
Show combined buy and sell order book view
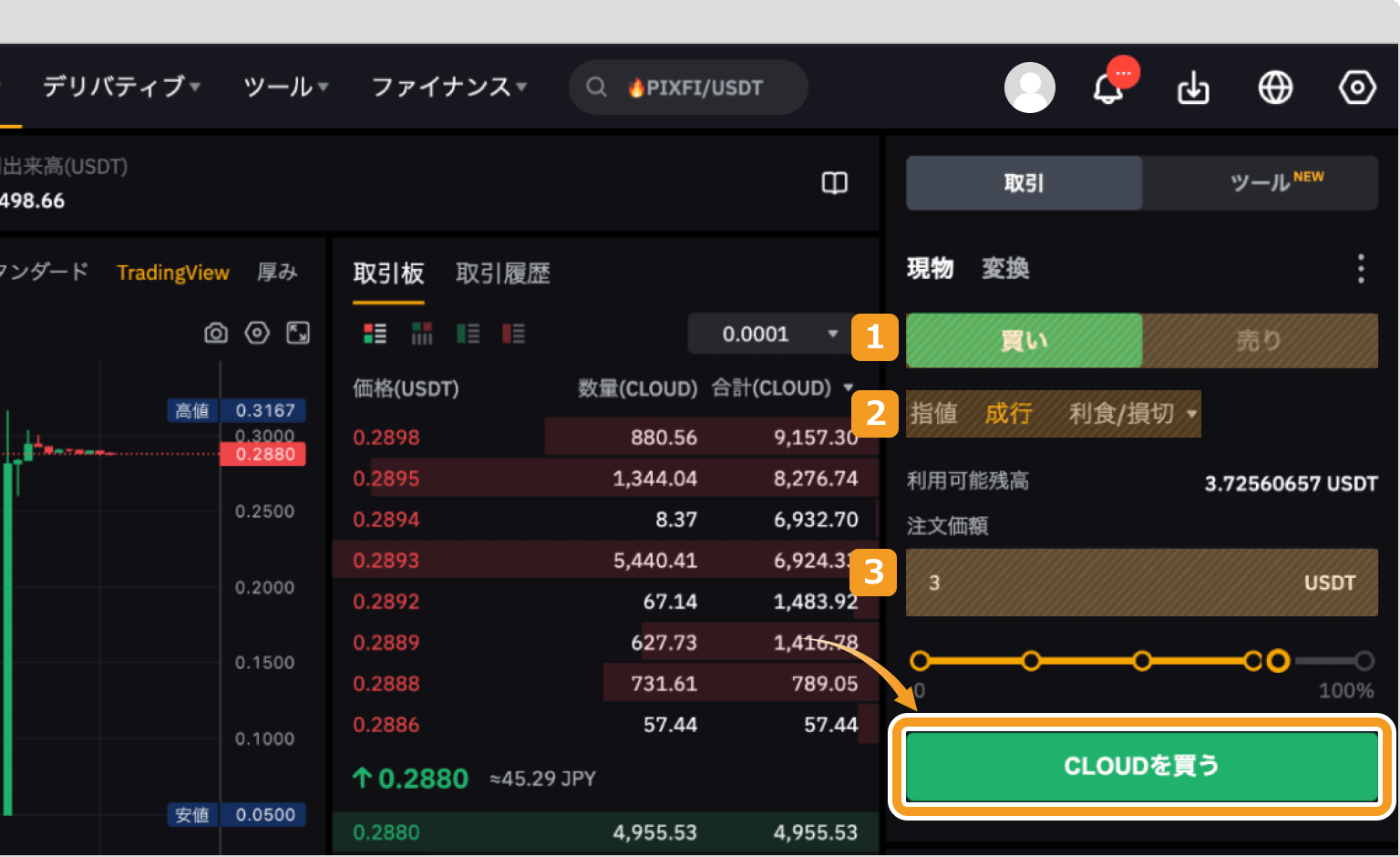point(375,334)
